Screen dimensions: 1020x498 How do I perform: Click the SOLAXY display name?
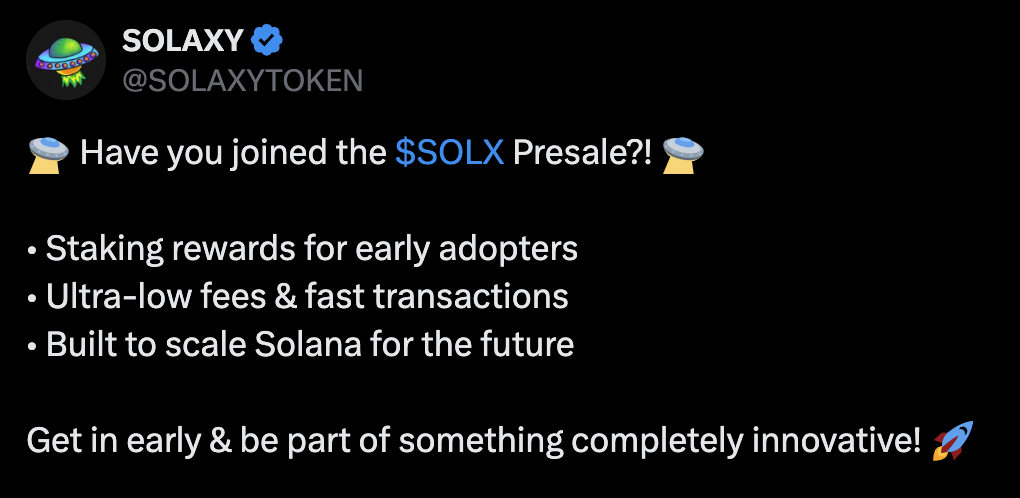(181, 41)
